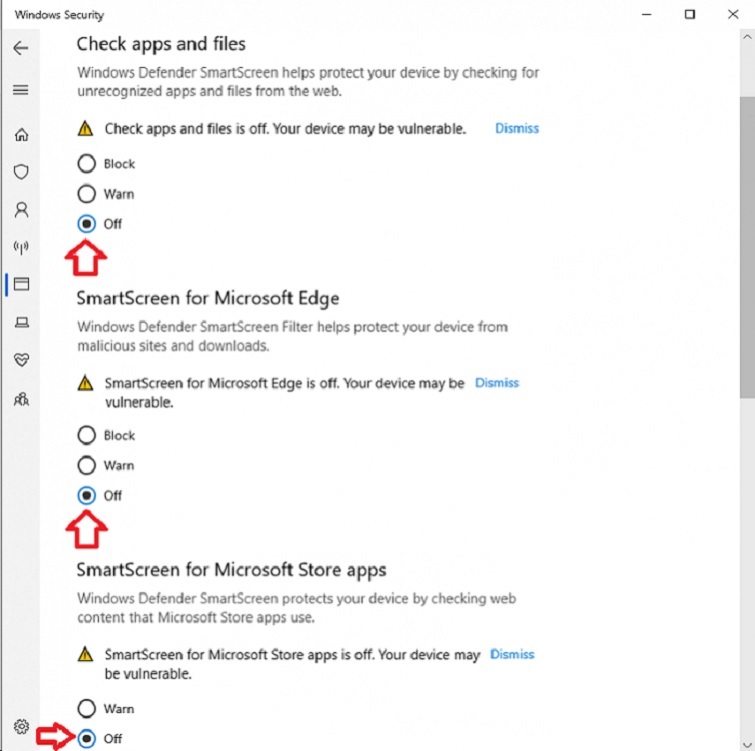Viewport: 755px width, 751px height.
Task: Open Device performance & health heart icon
Action: click(20, 360)
